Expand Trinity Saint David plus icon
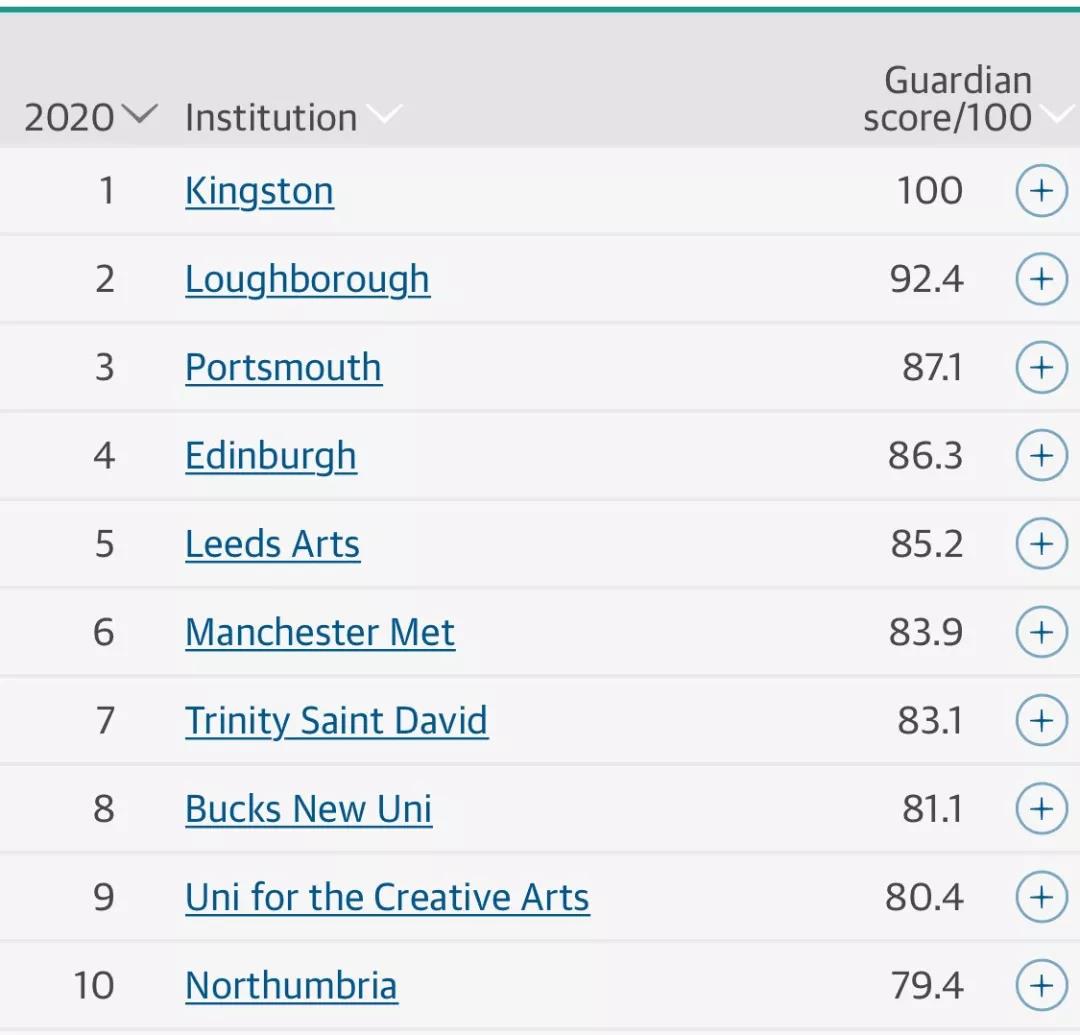This screenshot has height=1035, width=1080. tap(1041, 720)
